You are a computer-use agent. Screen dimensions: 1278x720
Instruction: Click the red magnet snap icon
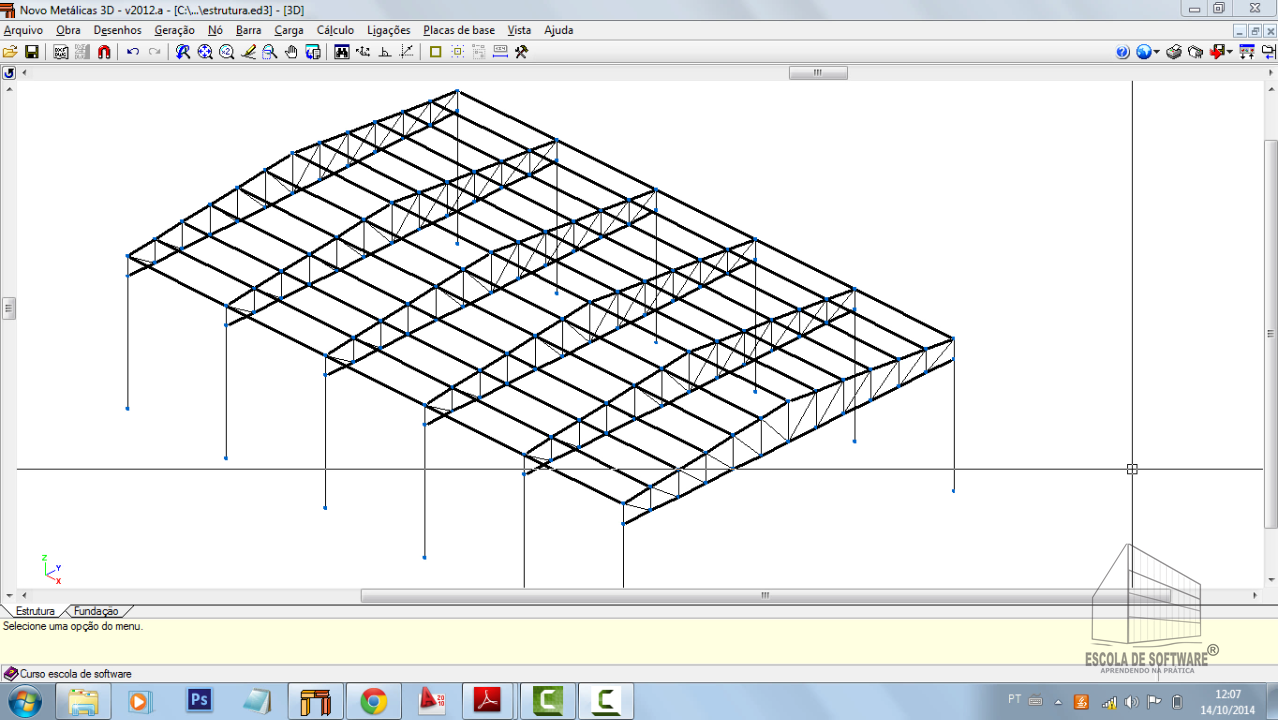(x=104, y=52)
